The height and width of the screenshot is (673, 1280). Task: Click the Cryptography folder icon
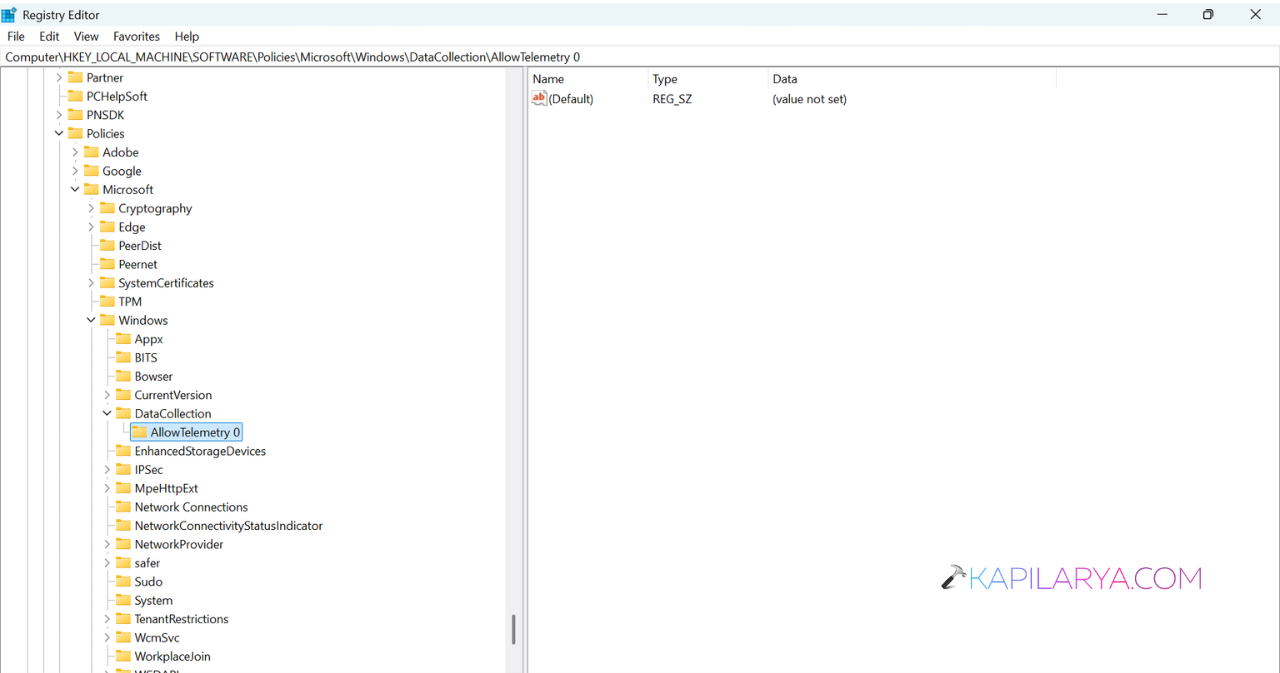pyautogui.click(x=107, y=208)
